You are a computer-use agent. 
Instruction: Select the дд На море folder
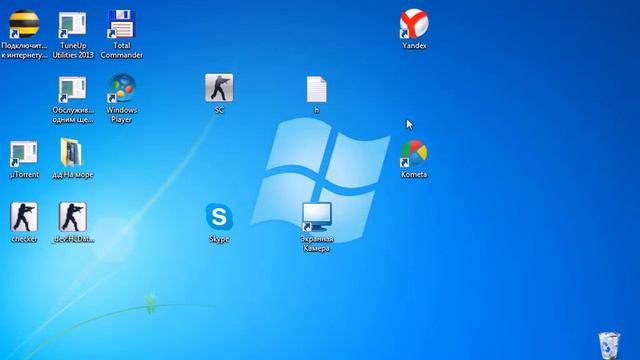point(71,152)
